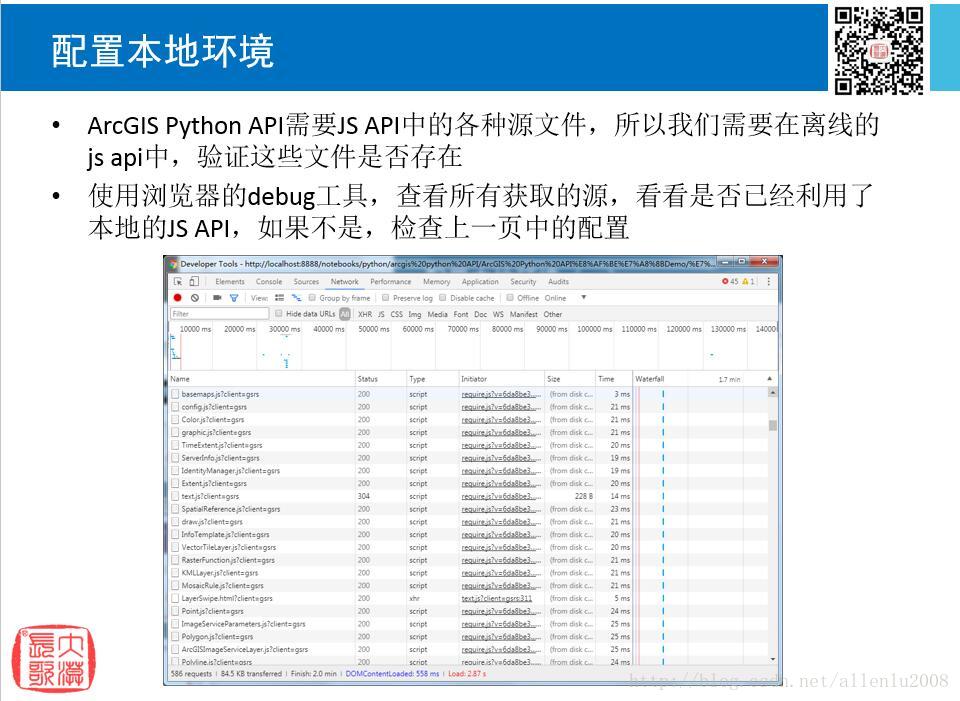Sort by the Size column header

tap(570, 379)
